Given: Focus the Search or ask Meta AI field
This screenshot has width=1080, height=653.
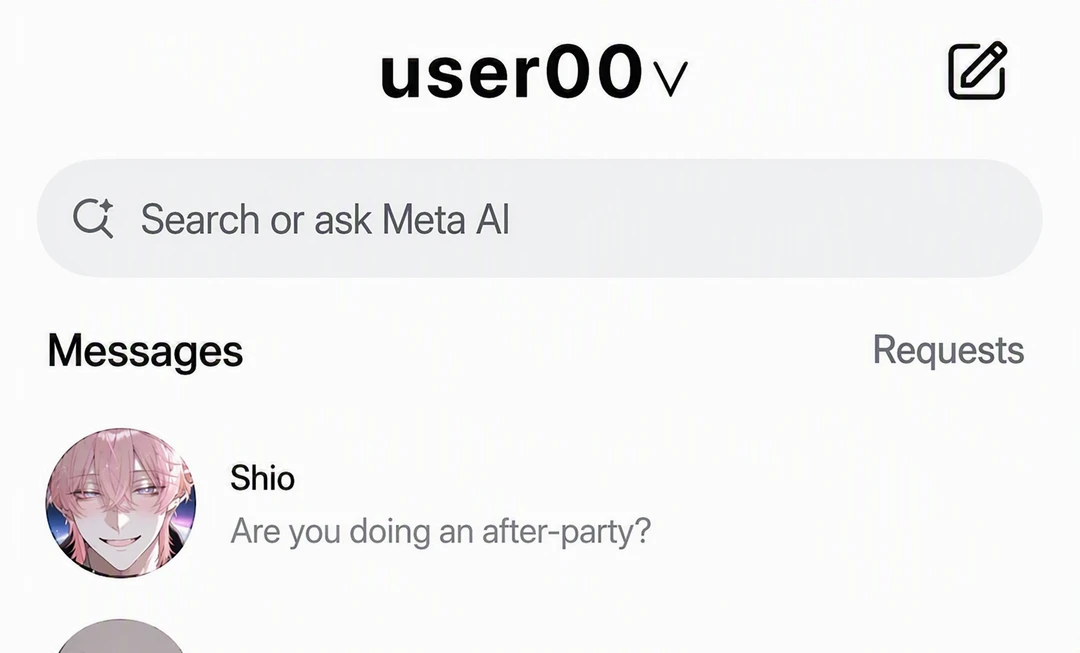Looking at the screenshot, I should pos(539,218).
